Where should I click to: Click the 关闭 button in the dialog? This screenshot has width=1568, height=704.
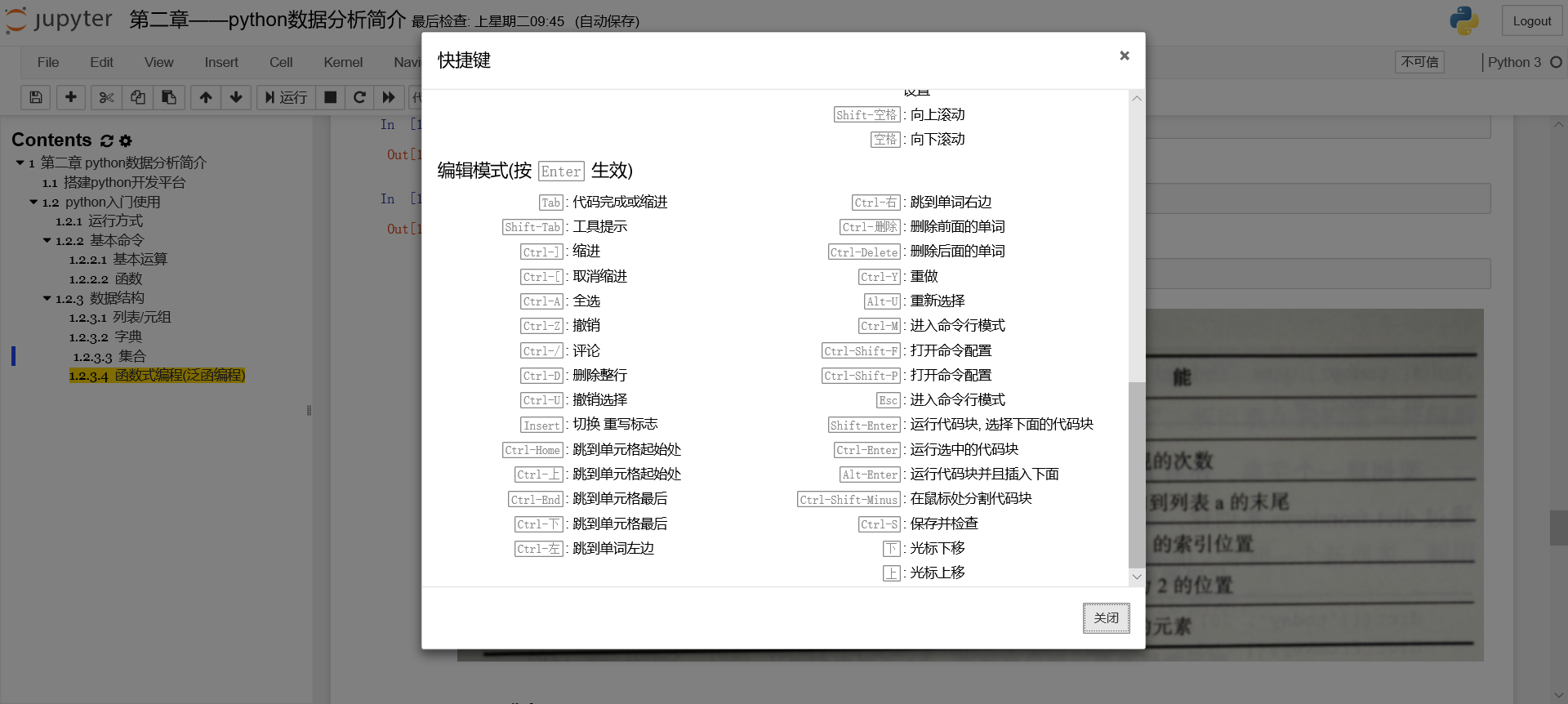1107,618
